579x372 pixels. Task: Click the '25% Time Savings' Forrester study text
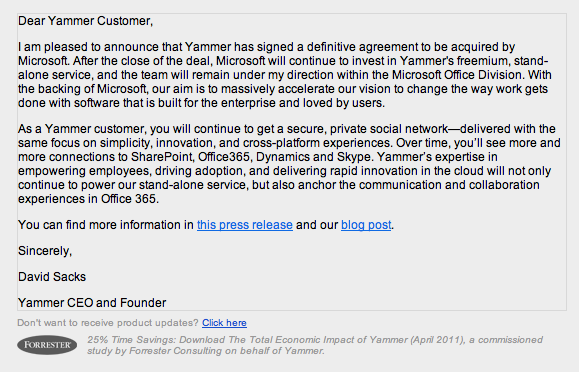[x=315, y=345]
